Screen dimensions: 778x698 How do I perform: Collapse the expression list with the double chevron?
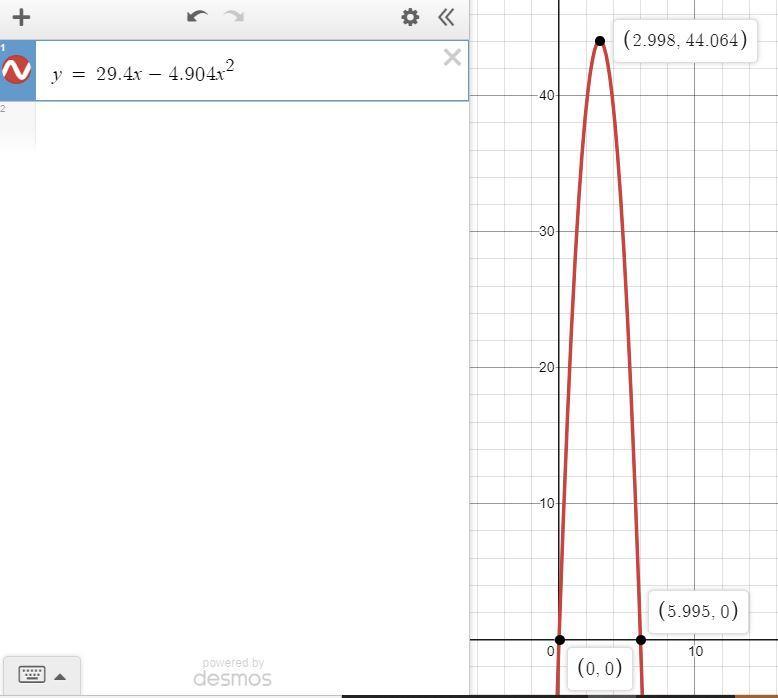point(446,17)
